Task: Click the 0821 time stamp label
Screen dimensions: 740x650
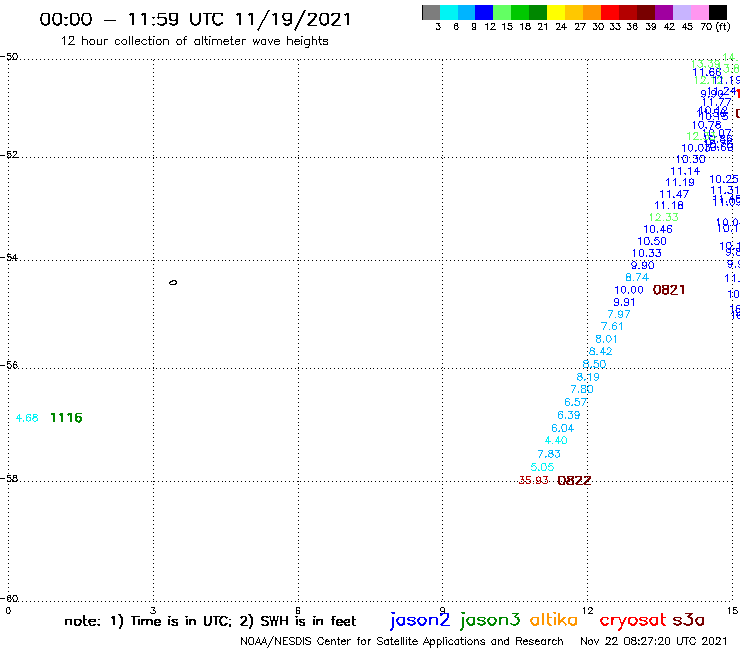Action: click(x=669, y=290)
